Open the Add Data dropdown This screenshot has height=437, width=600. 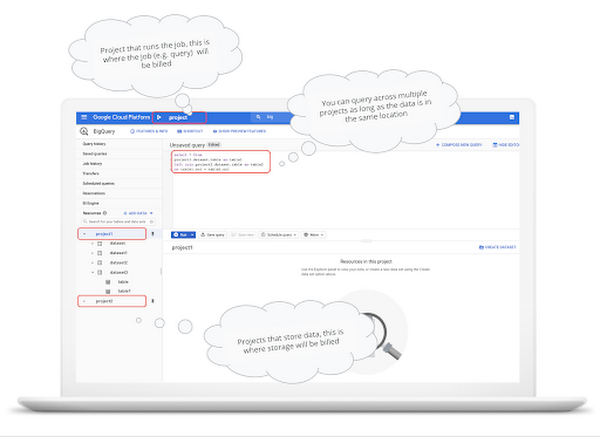[138, 213]
